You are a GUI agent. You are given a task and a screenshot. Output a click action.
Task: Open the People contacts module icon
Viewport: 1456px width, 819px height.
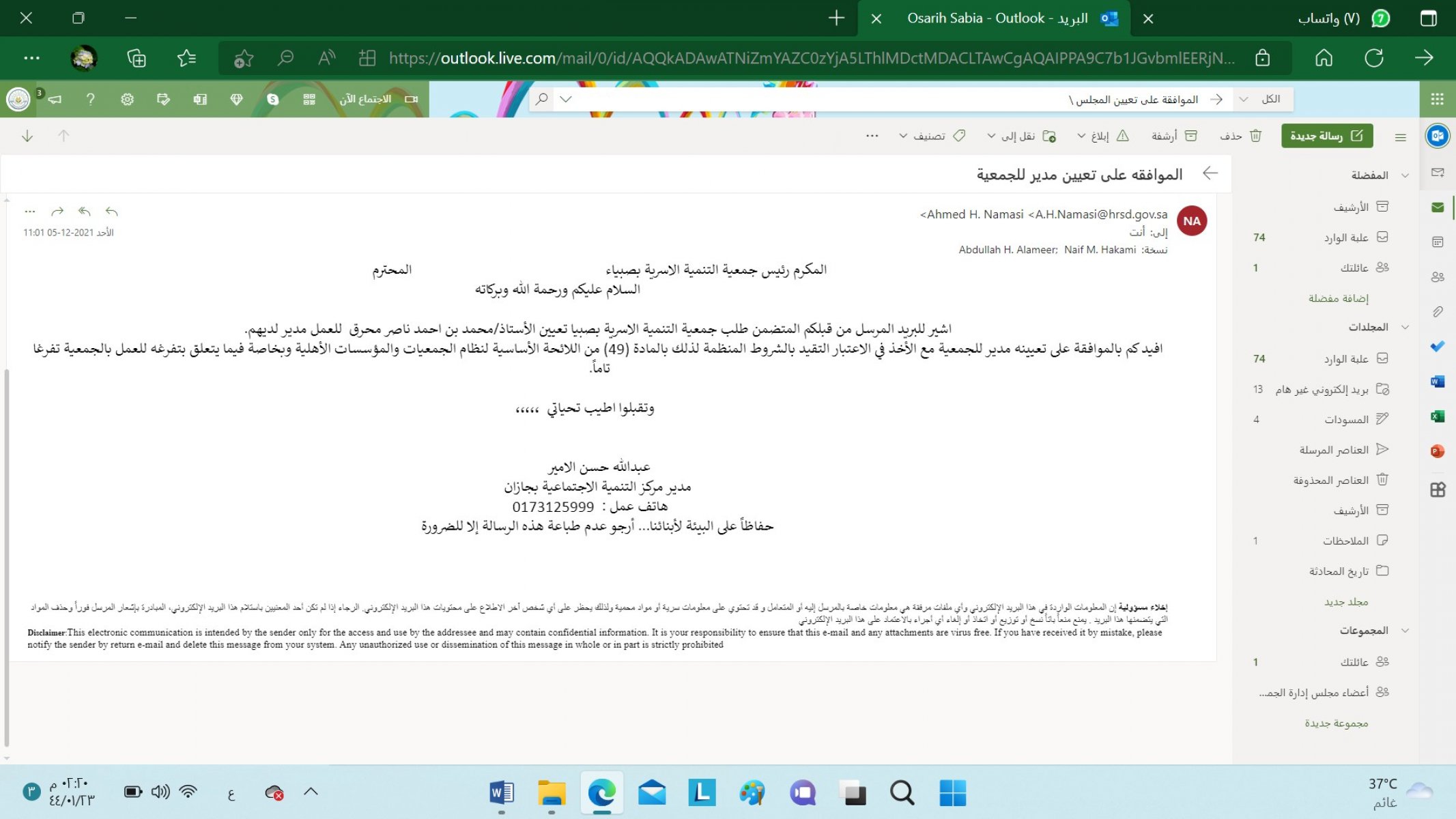pos(1438,277)
